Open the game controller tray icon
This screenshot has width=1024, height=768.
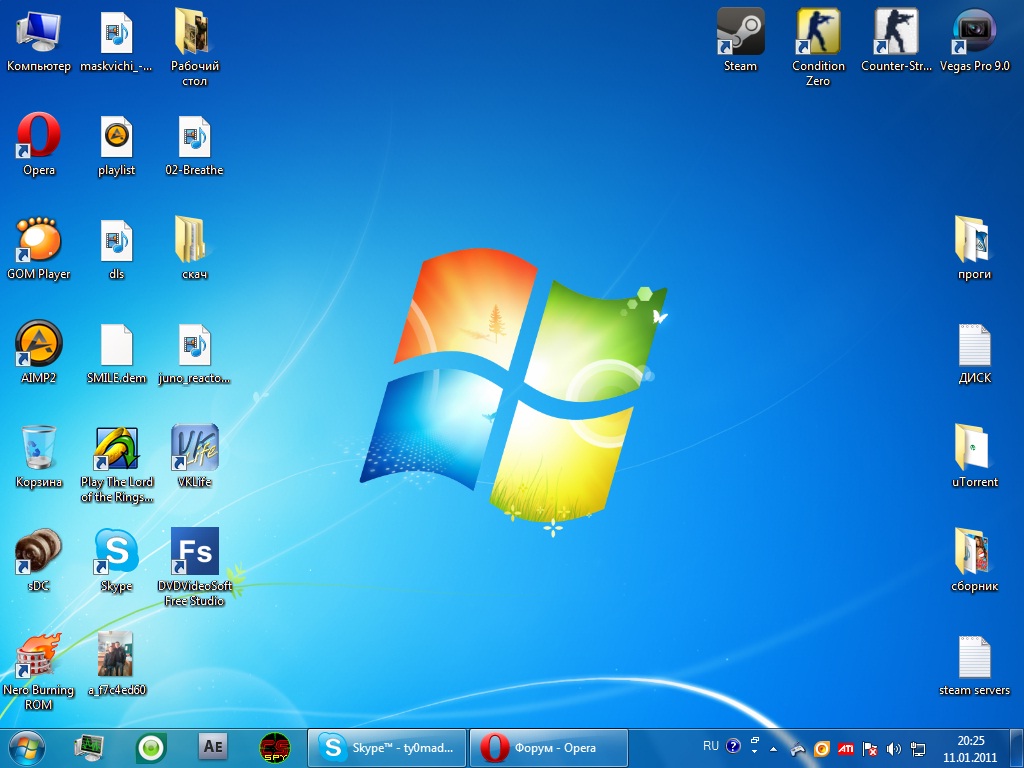pos(797,749)
